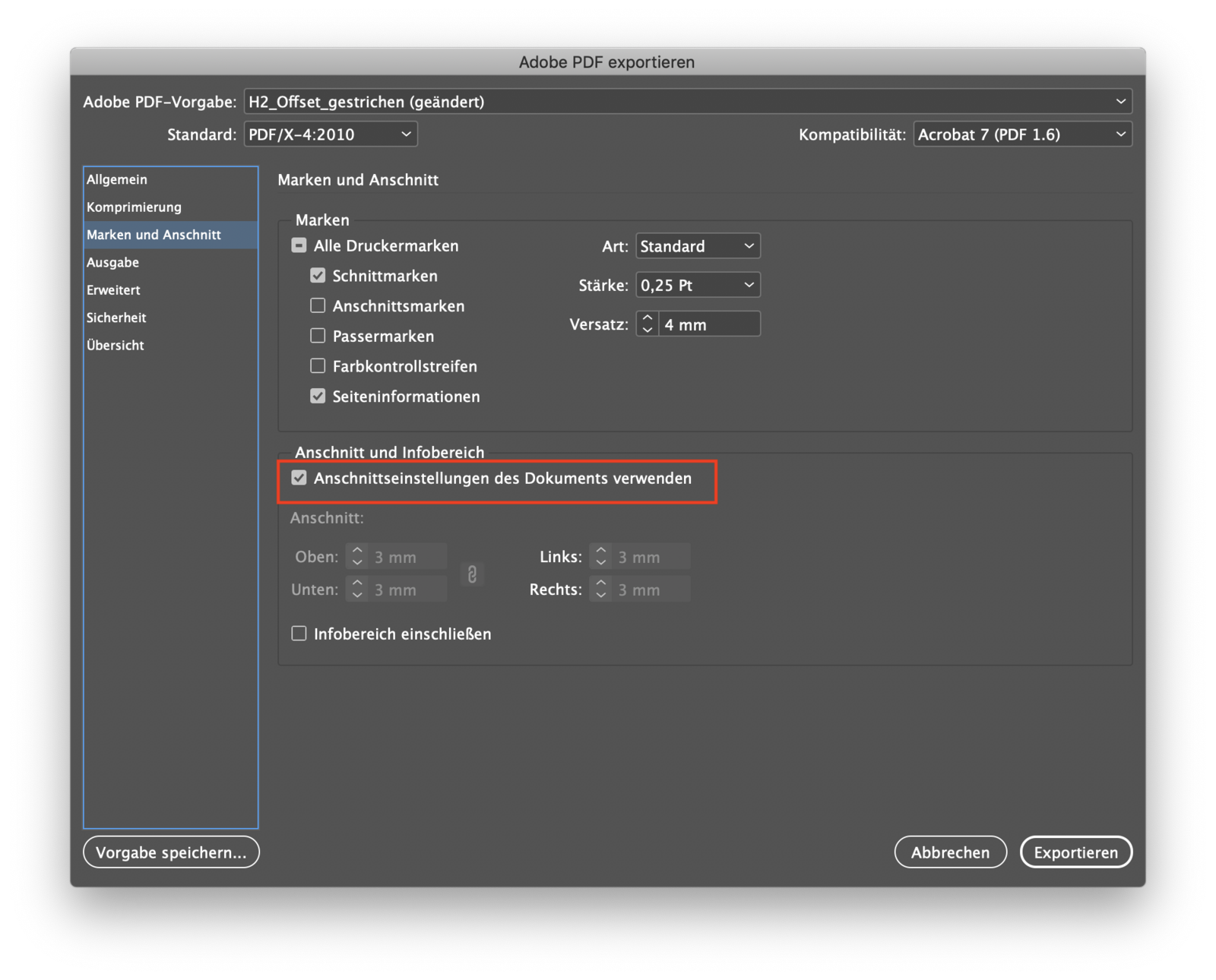Click the Exportieren button

pos(1075,852)
